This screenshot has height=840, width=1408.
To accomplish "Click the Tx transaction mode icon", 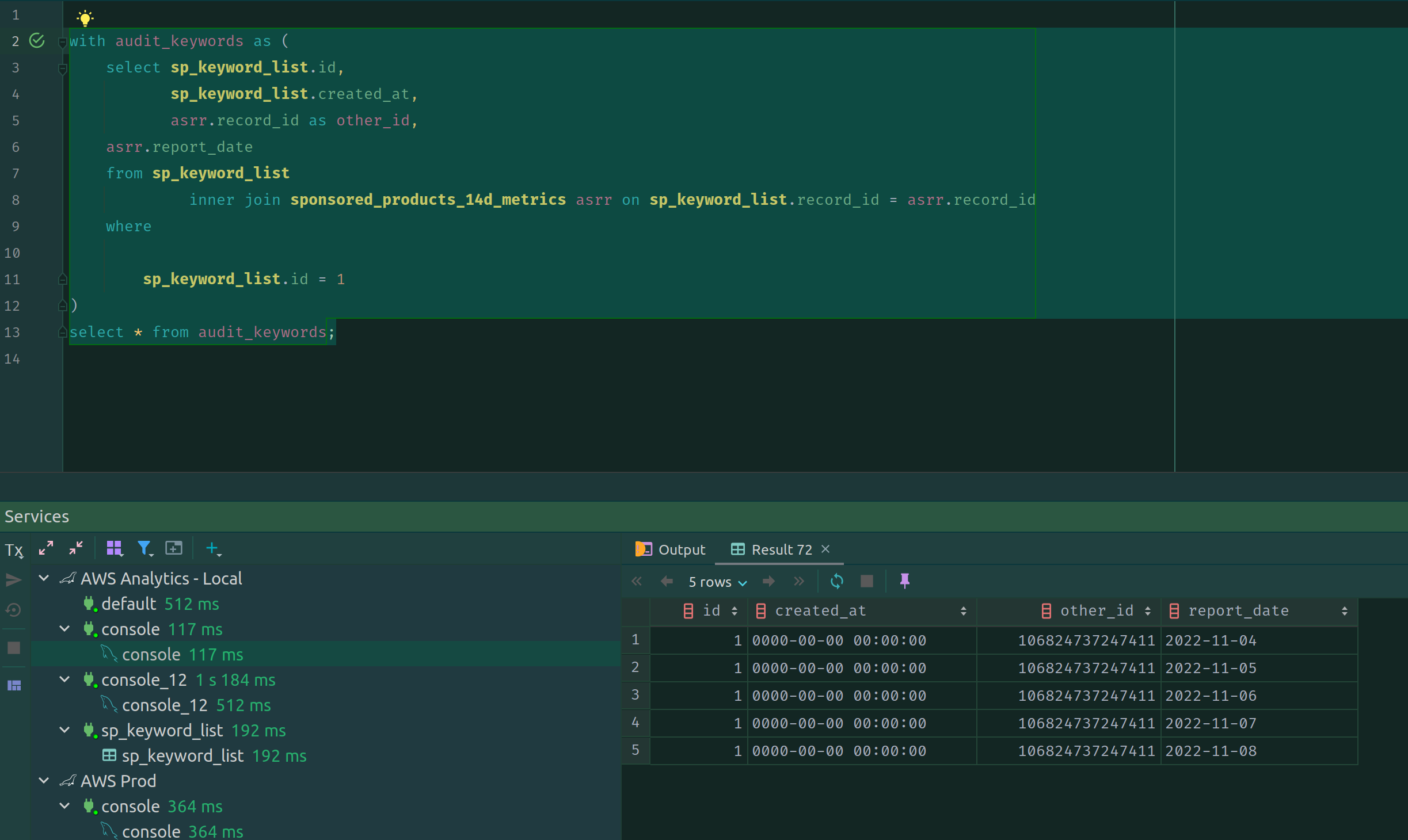I will 14,551.
